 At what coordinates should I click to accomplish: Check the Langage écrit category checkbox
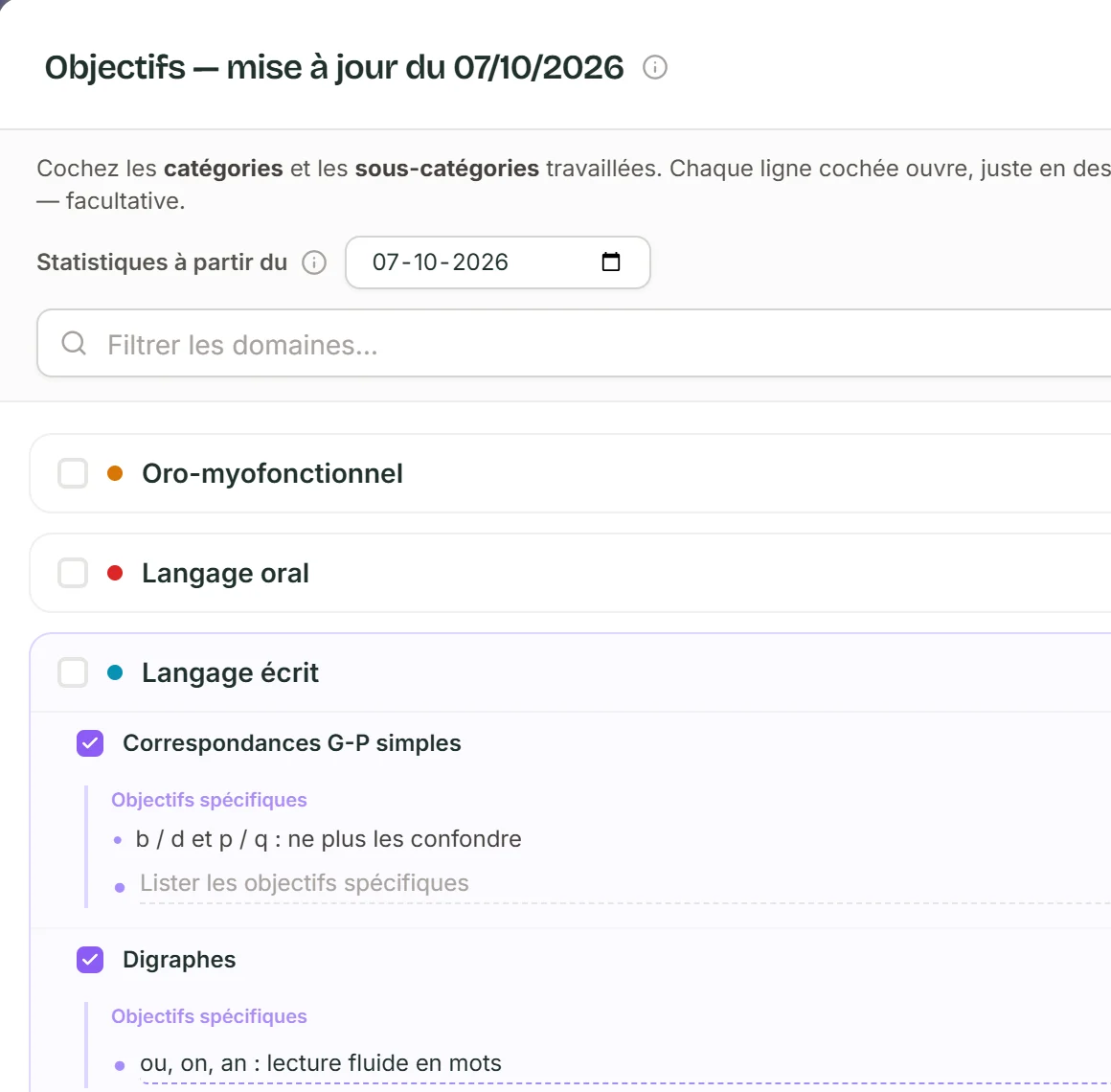[x=72, y=672]
